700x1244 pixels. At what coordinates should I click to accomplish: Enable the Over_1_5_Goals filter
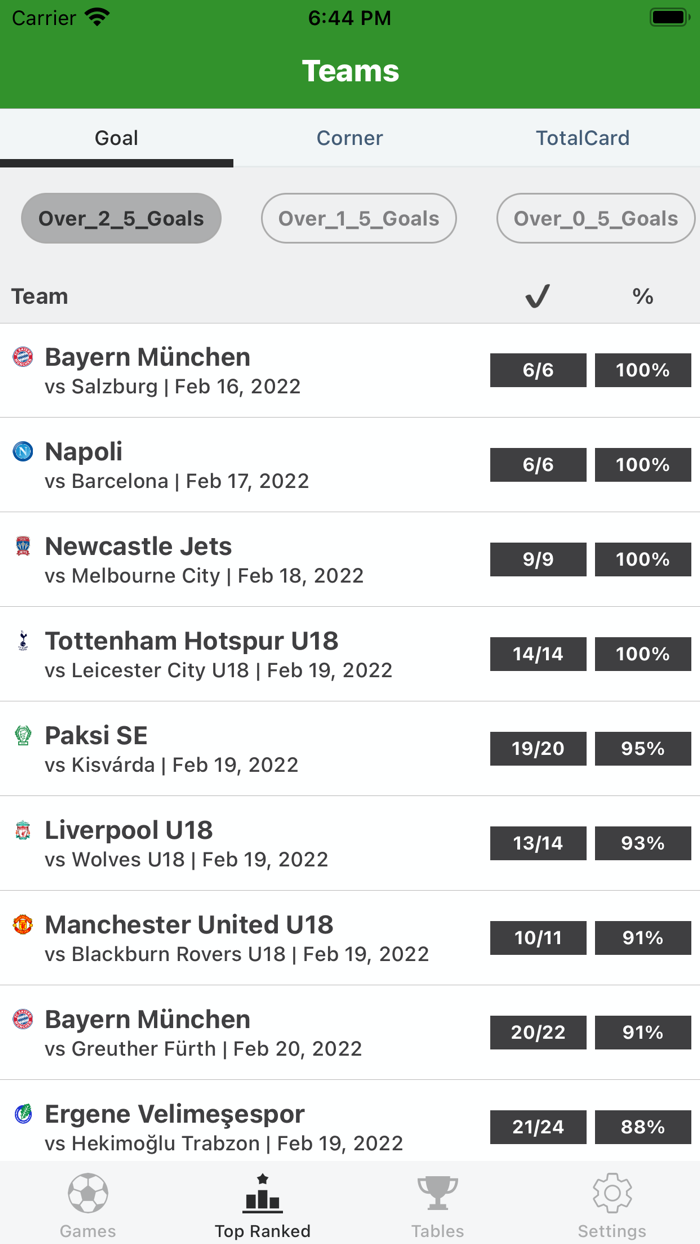358,218
